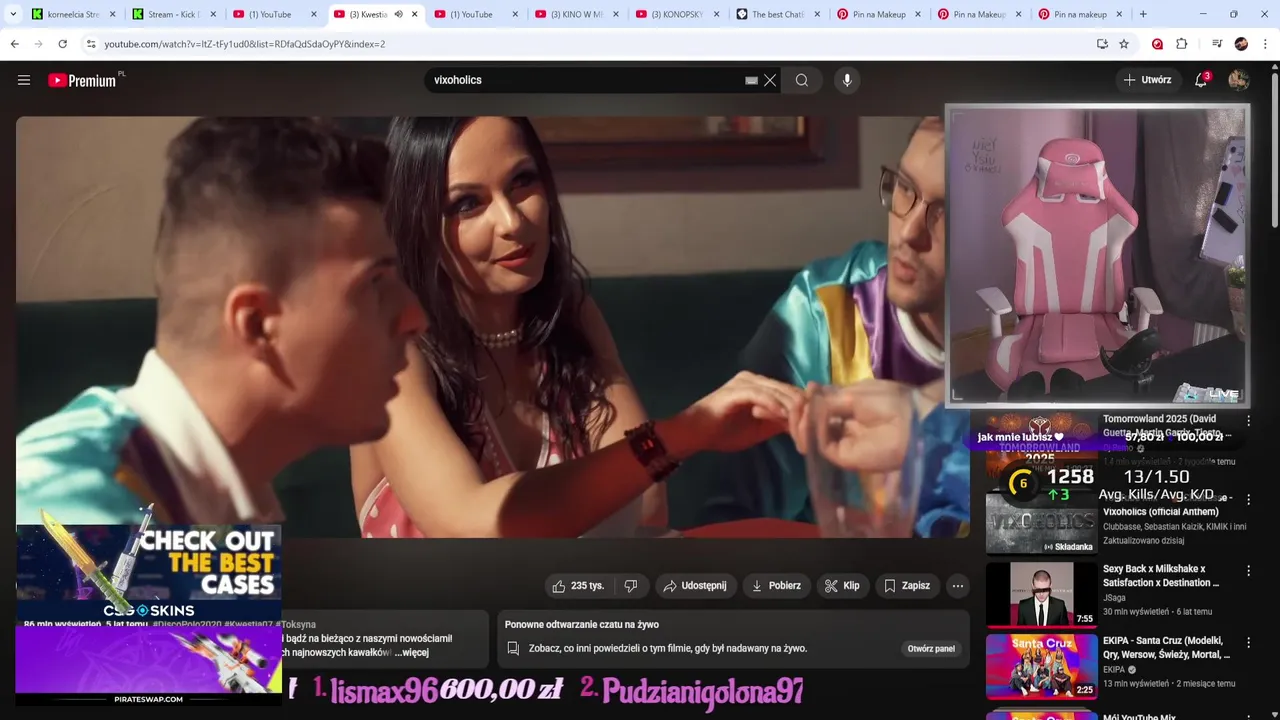The height and width of the screenshot is (720, 1280).
Task: Close the korneelcia Stream tab
Action: coord(112,14)
